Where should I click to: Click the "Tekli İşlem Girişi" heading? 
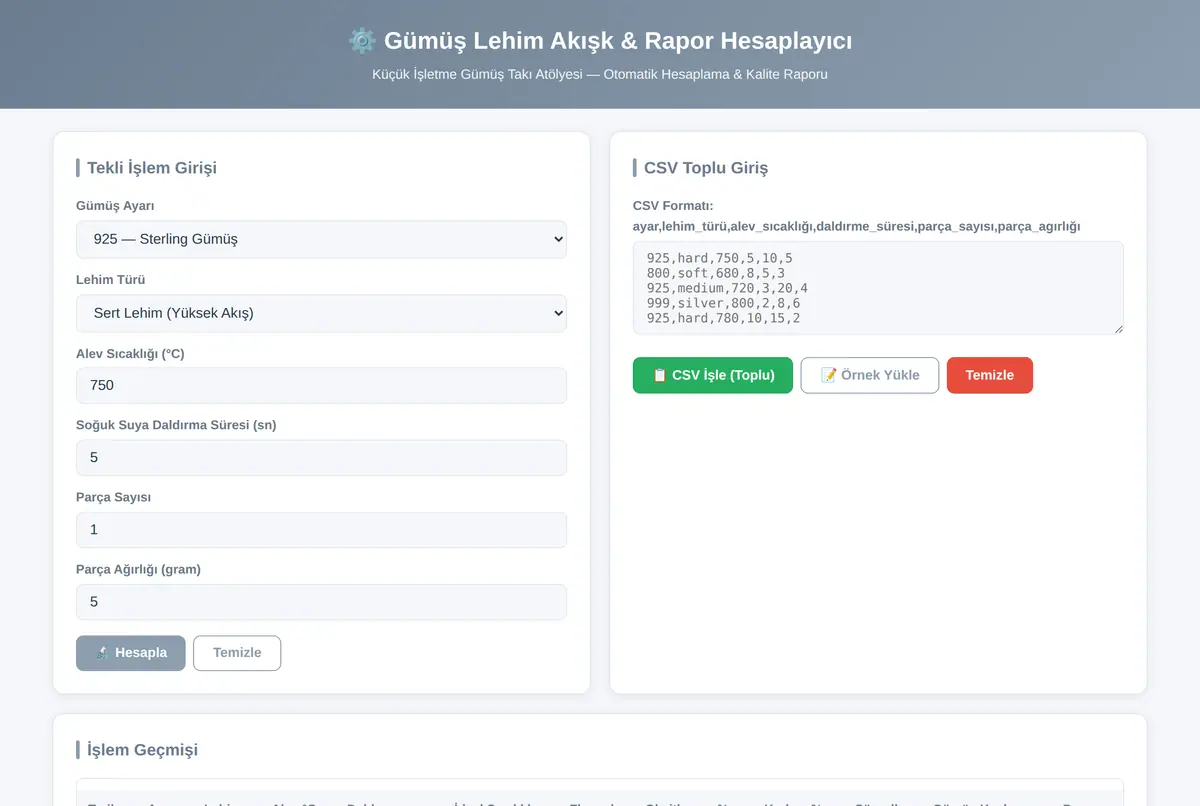pos(152,167)
